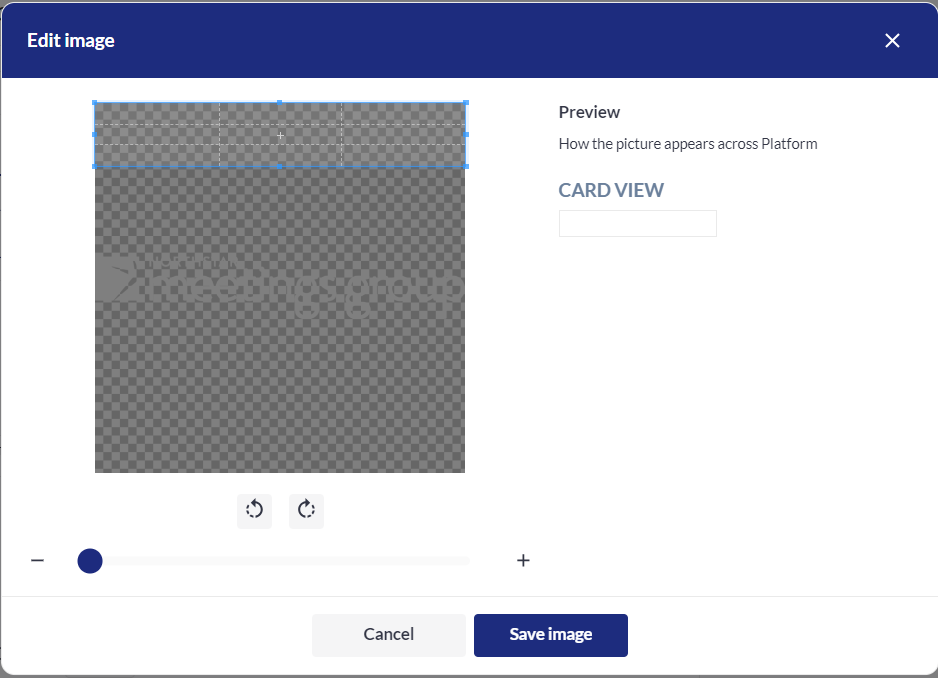Click the crop box top-right corner handle
This screenshot has width=938, height=678.
coord(466,102)
